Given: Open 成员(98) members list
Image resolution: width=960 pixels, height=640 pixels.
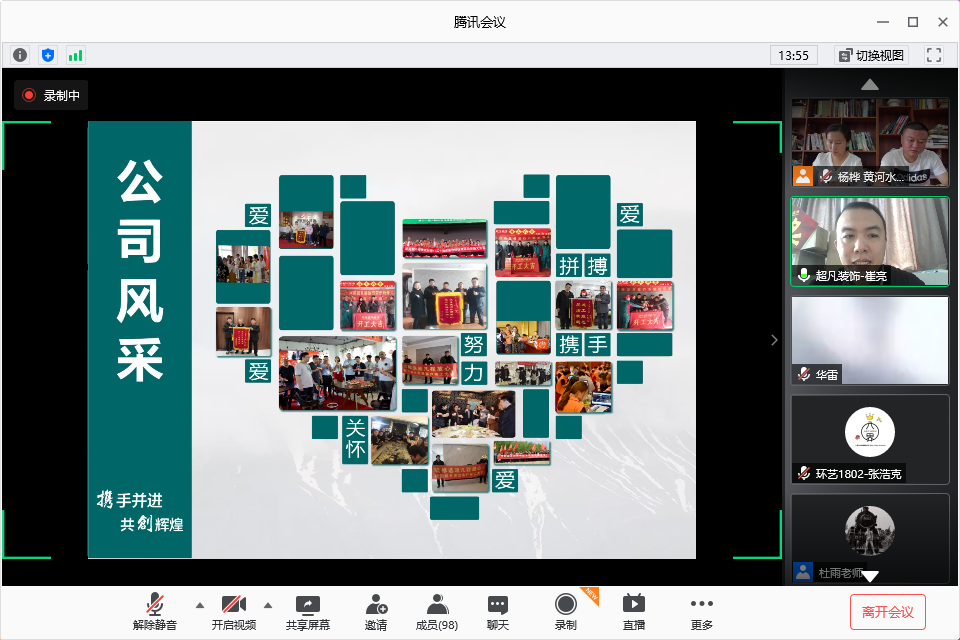Looking at the screenshot, I should click(436, 611).
